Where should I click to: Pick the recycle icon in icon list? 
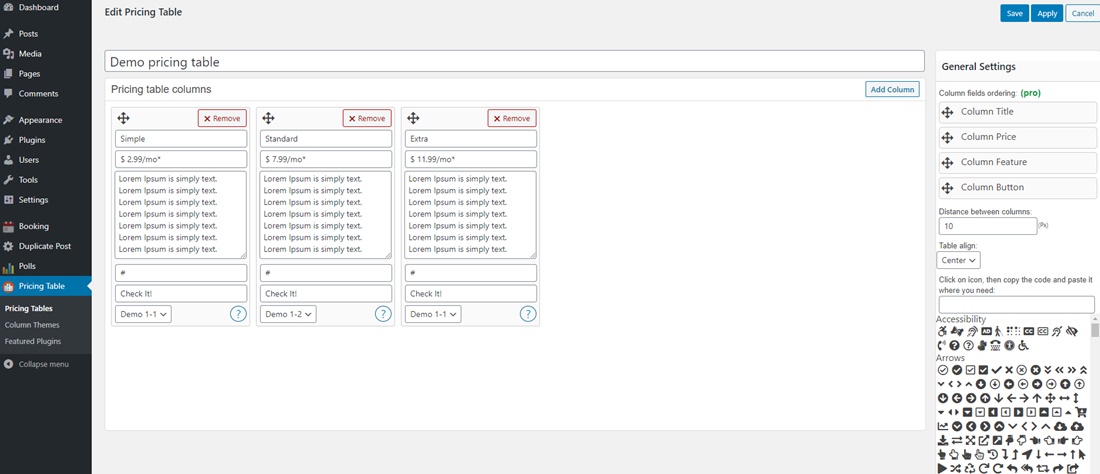970,469
